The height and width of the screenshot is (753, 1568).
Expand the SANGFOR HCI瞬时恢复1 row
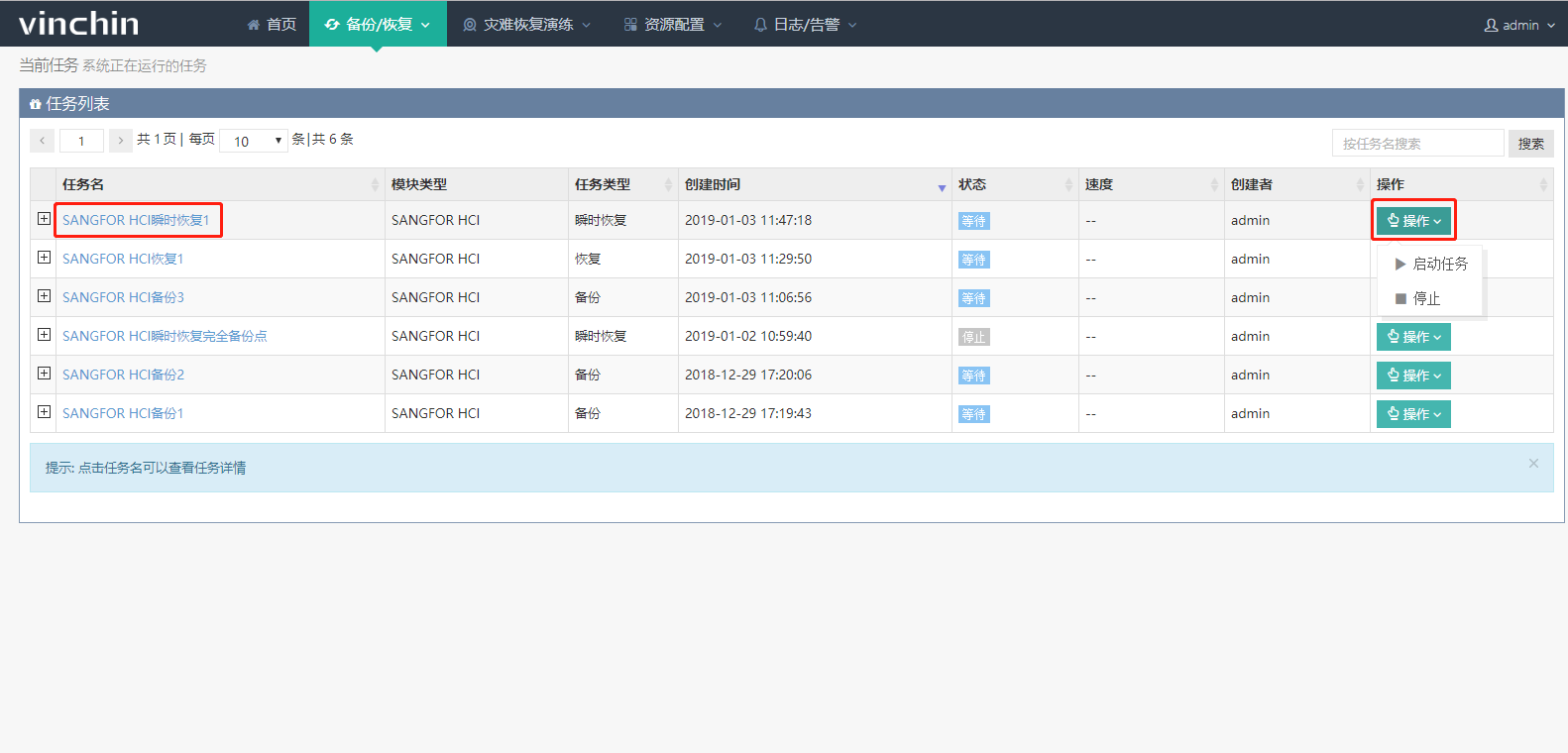[x=44, y=219]
